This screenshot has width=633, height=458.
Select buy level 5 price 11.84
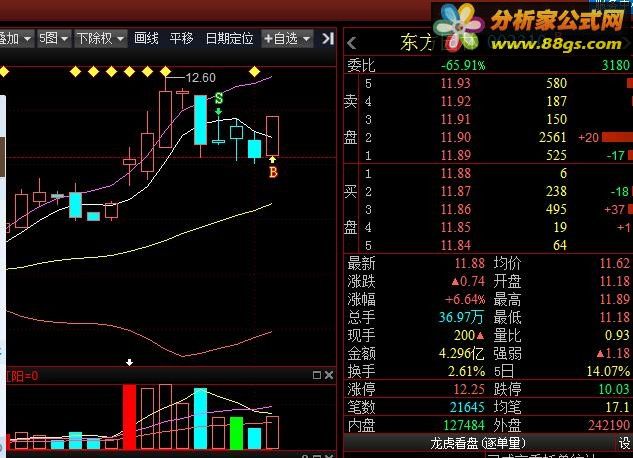[456, 245]
